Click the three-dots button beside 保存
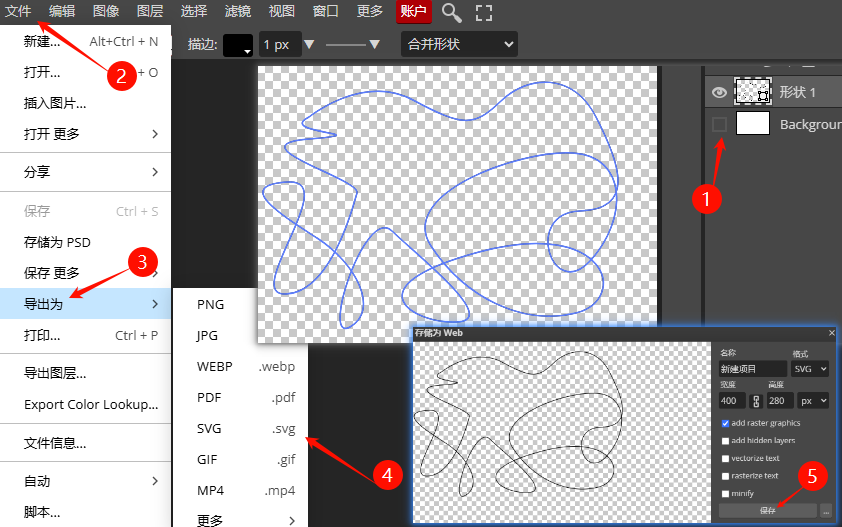Image resolution: width=842 pixels, height=527 pixels. (x=826, y=510)
